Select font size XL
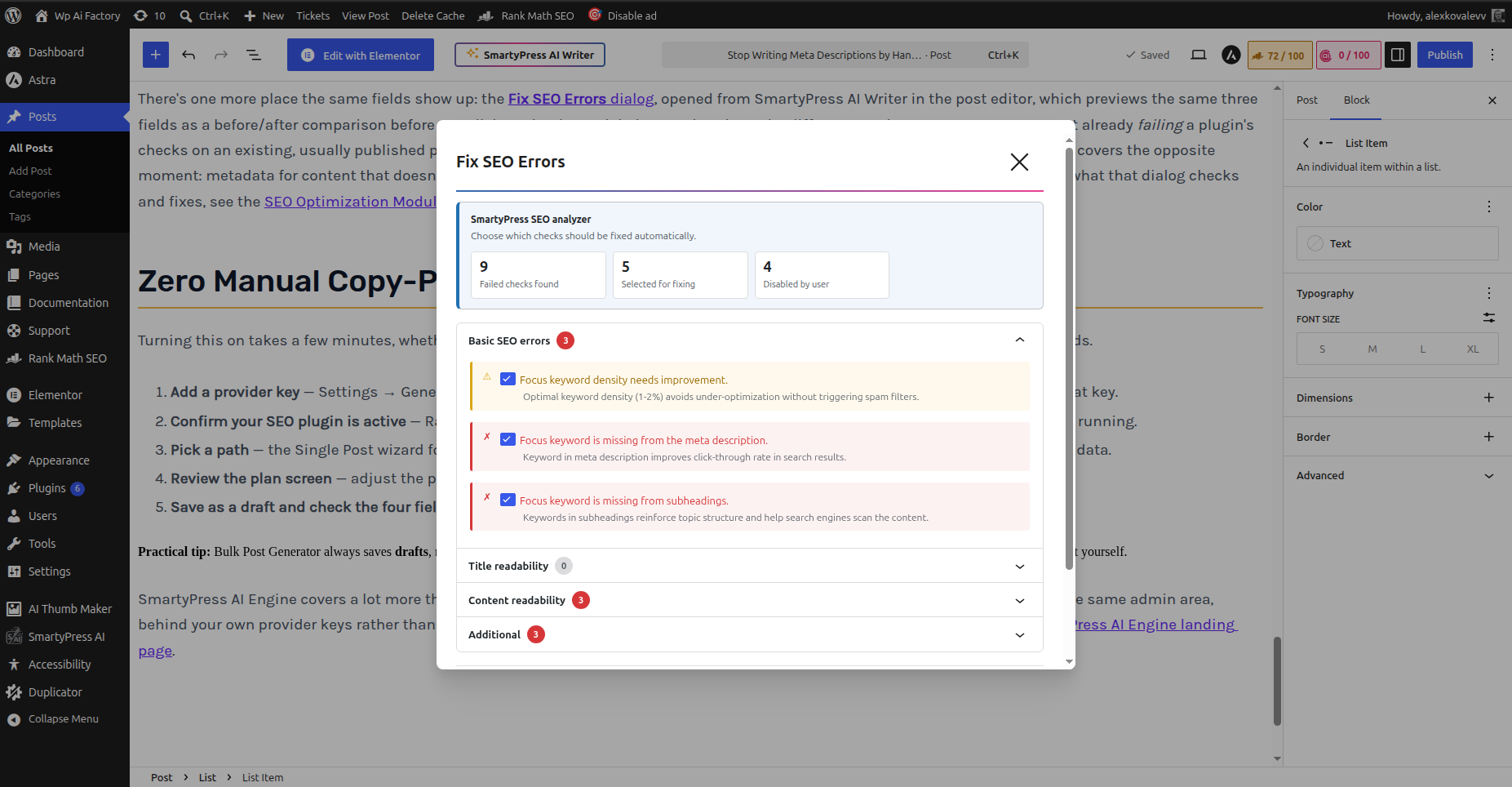The width and height of the screenshot is (1512, 787). pyautogui.click(x=1473, y=349)
